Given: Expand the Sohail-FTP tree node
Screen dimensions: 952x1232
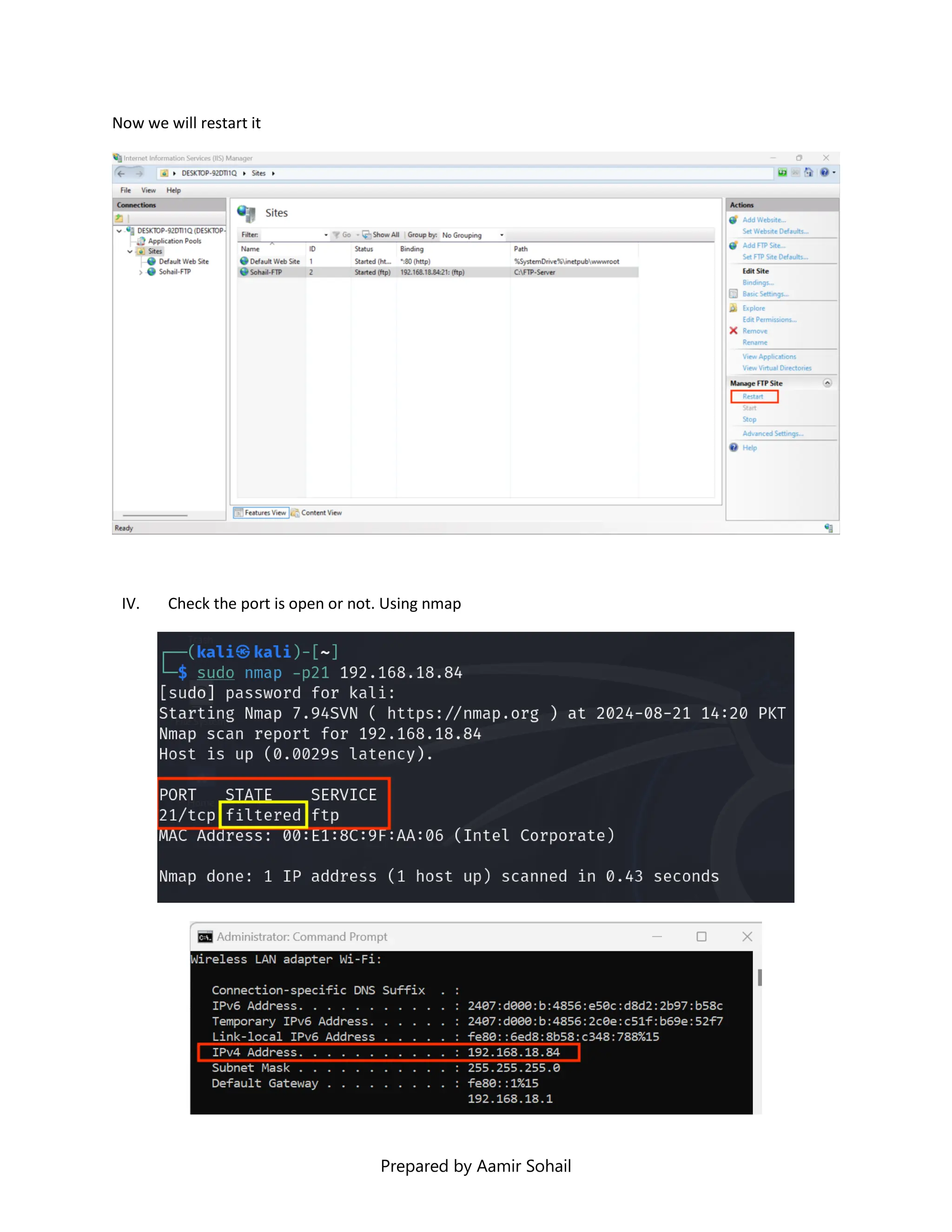Looking at the screenshot, I should (141, 272).
